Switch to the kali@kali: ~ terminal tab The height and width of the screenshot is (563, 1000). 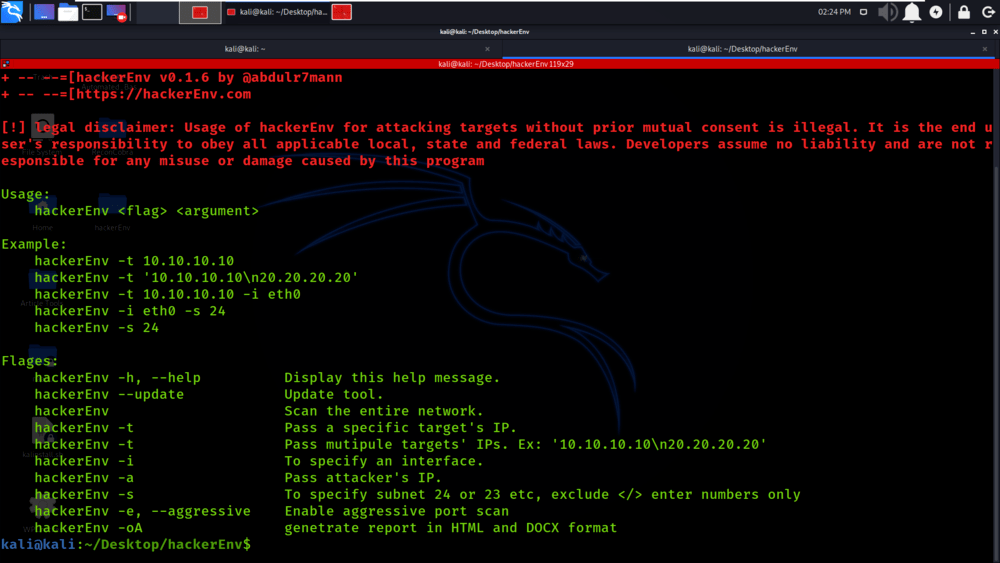(245, 48)
